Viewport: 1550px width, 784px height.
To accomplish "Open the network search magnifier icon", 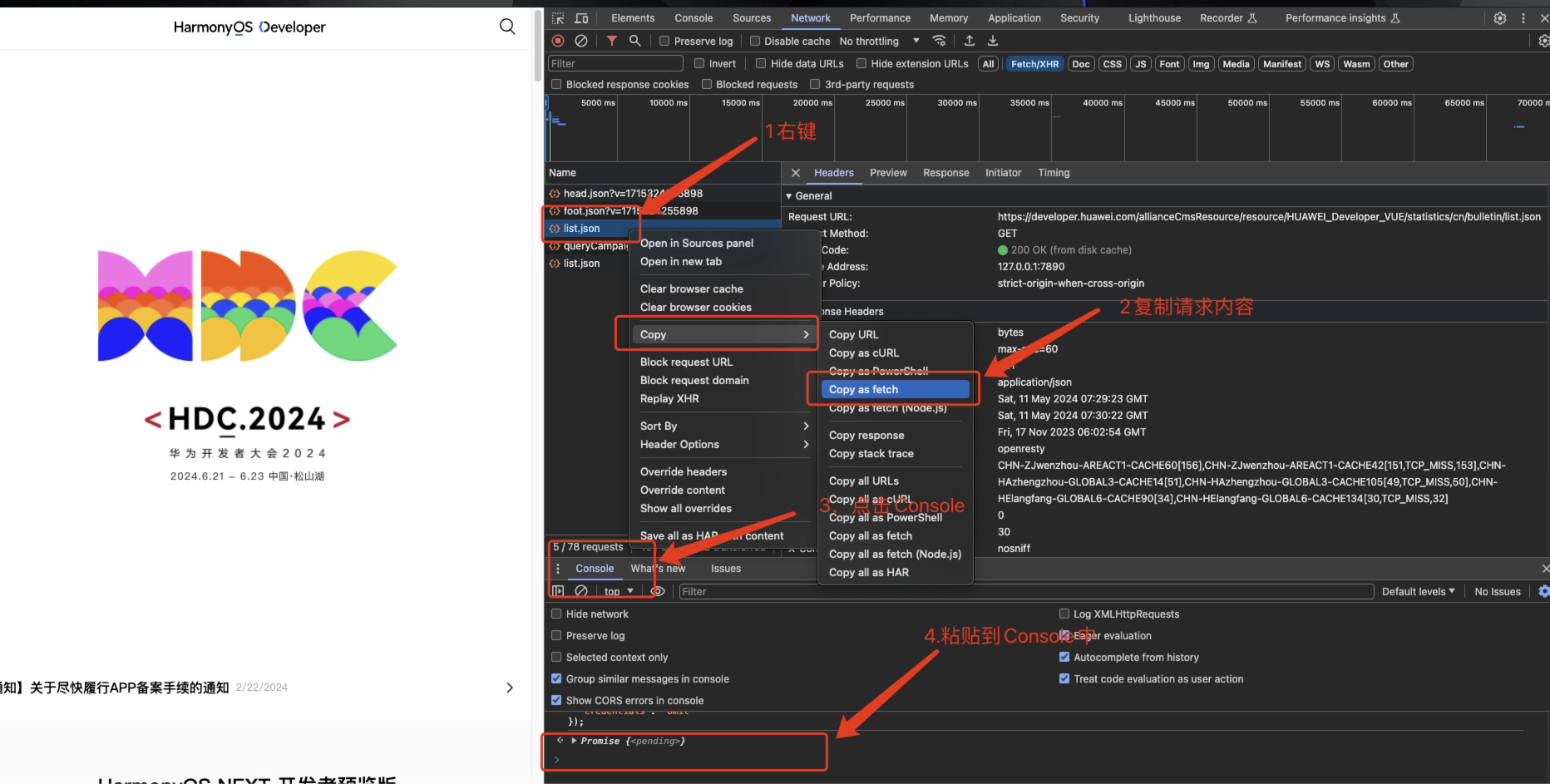I will click(635, 41).
